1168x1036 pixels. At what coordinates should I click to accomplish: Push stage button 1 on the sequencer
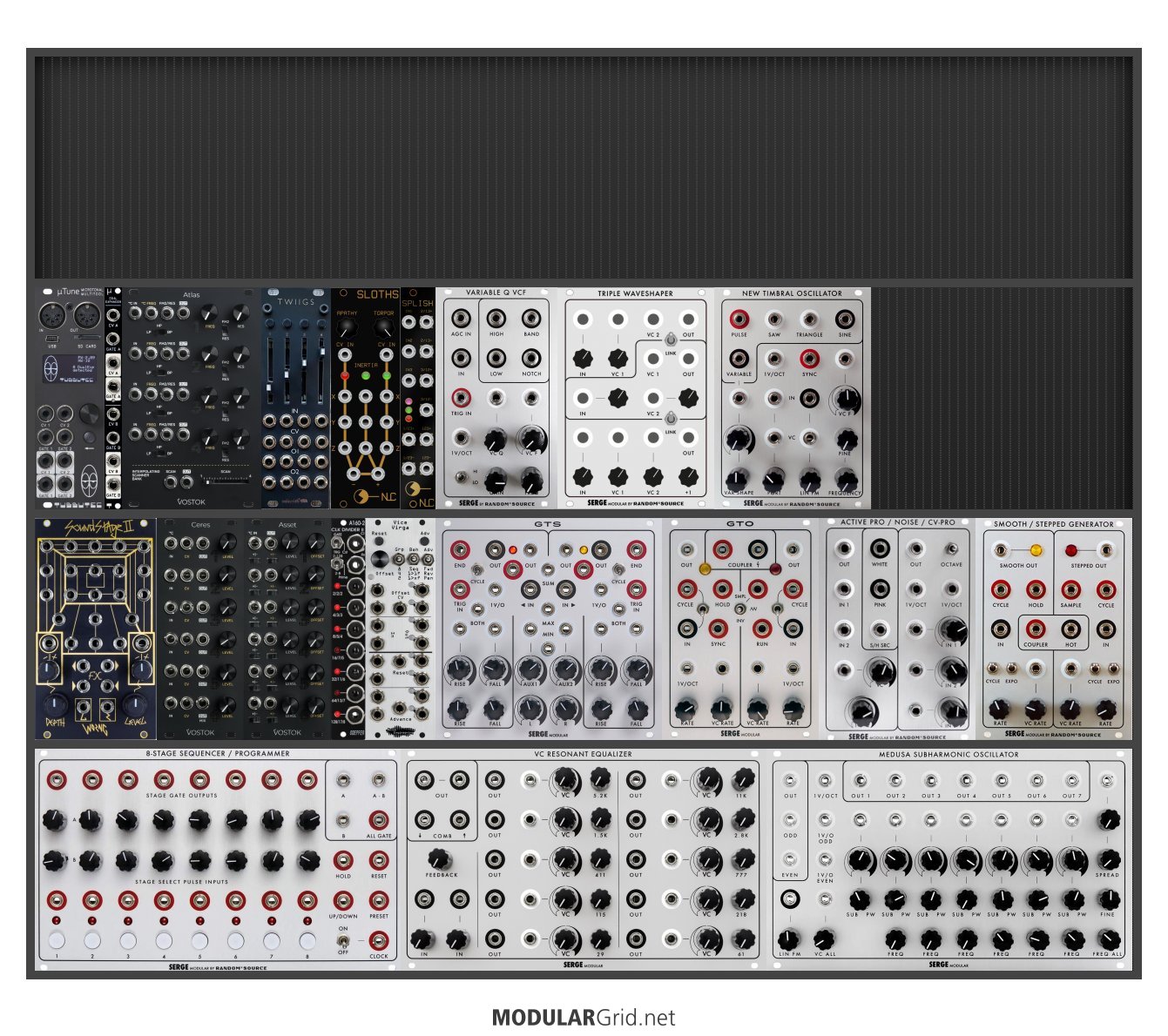click(x=57, y=940)
